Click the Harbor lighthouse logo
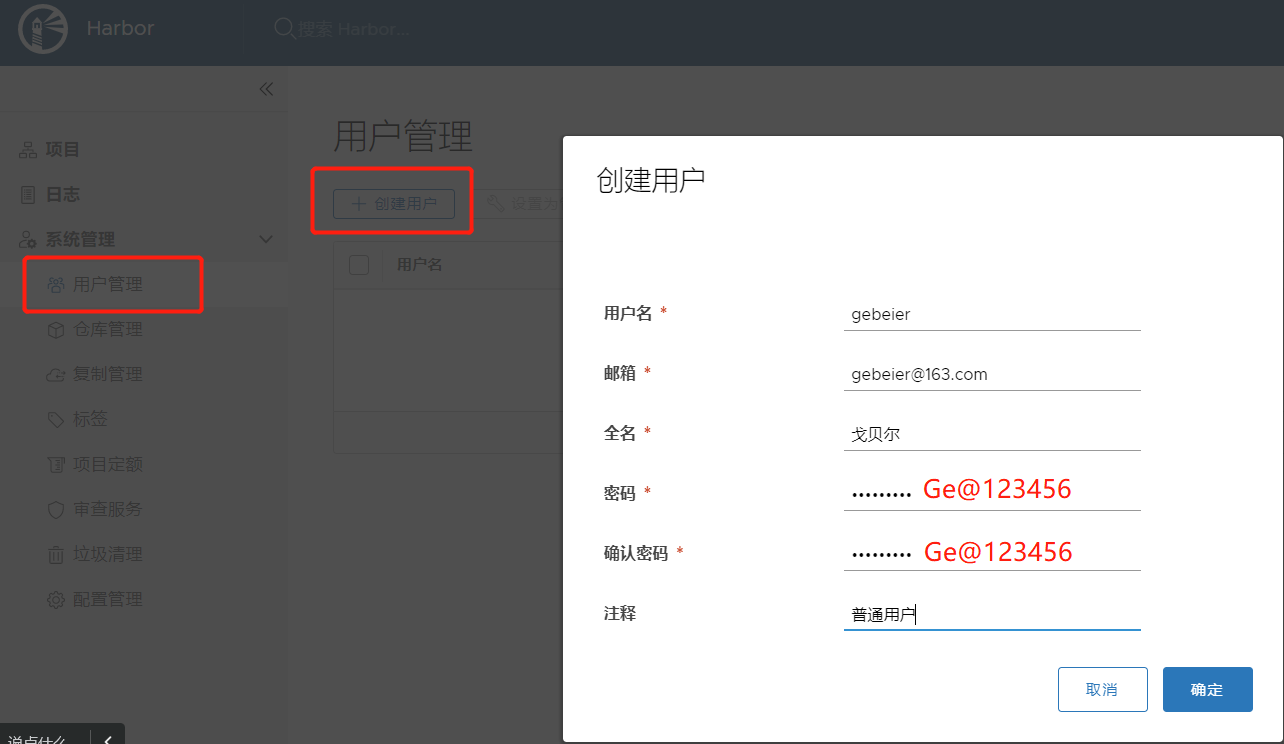This screenshot has width=1284, height=744. (43, 28)
